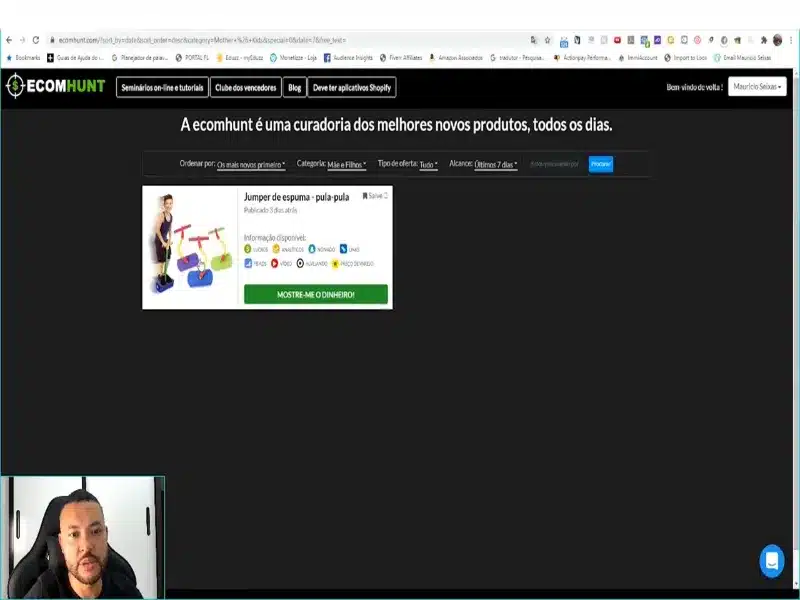The width and height of the screenshot is (800, 600).
Task: Open the browser extensions puzzle icon
Action: (x=764, y=40)
